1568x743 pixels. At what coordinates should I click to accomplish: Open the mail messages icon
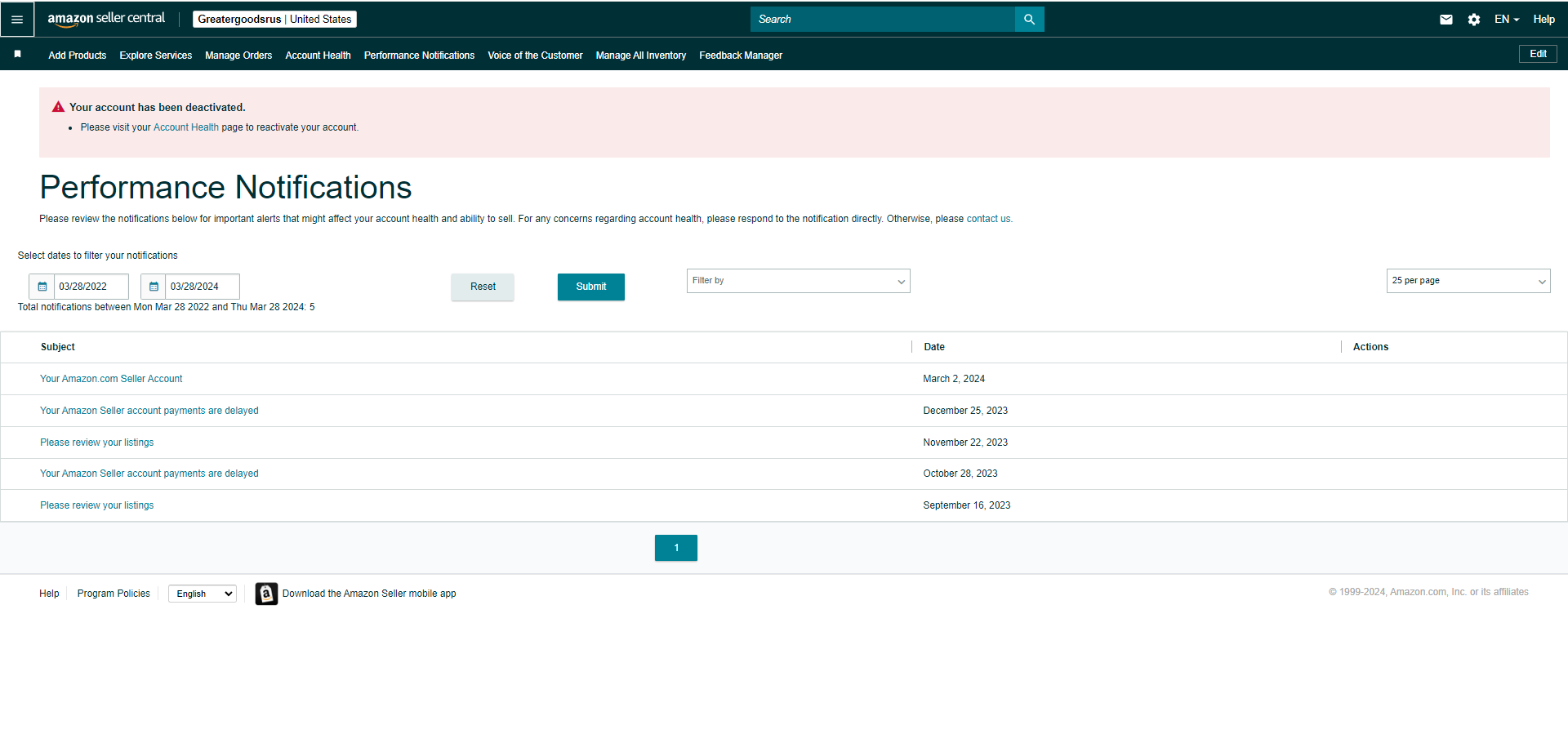click(1446, 20)
